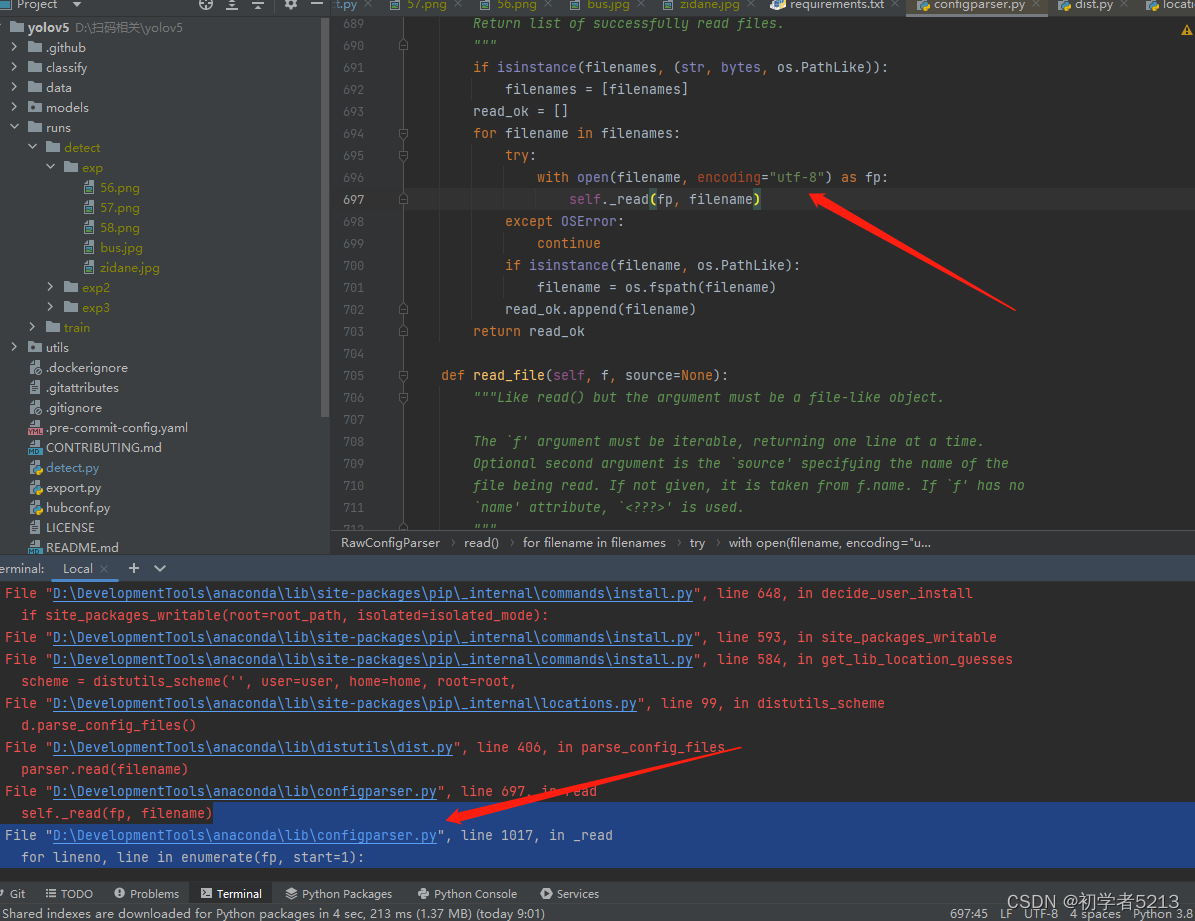This screenshot has width=1195, height=921.
Task: Click the expand all icon in Project toolbar
Action: click(x=232, y=5)
